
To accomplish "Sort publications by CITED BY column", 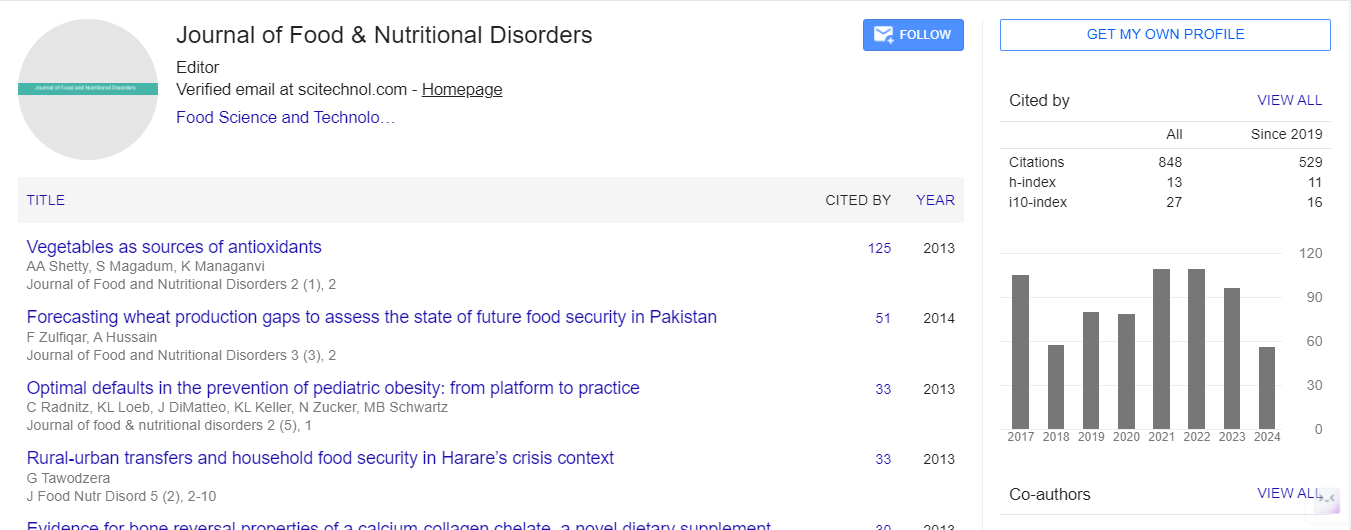I will click(x=858, y=200).
